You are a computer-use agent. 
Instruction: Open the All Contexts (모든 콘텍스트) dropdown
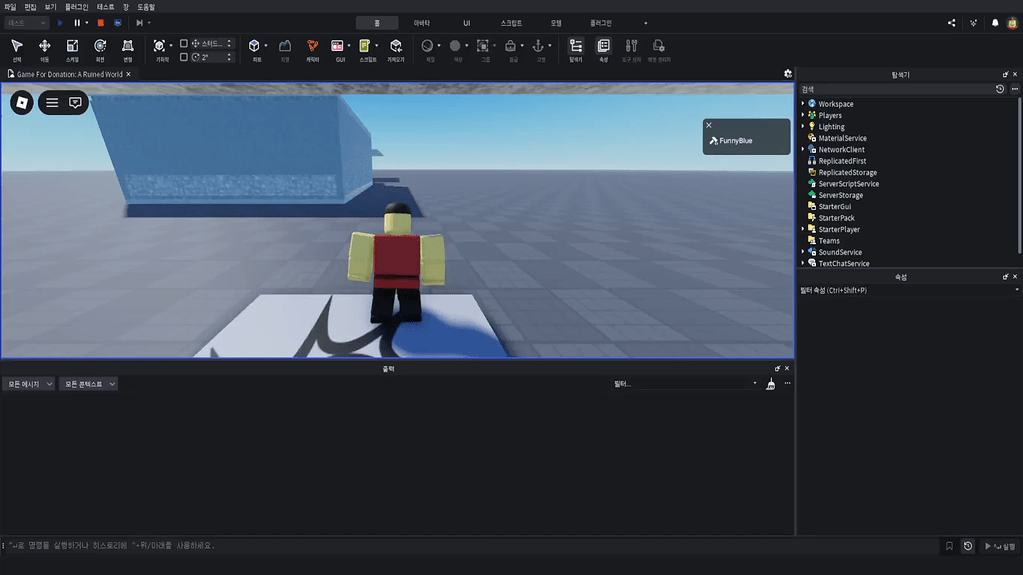89,384
